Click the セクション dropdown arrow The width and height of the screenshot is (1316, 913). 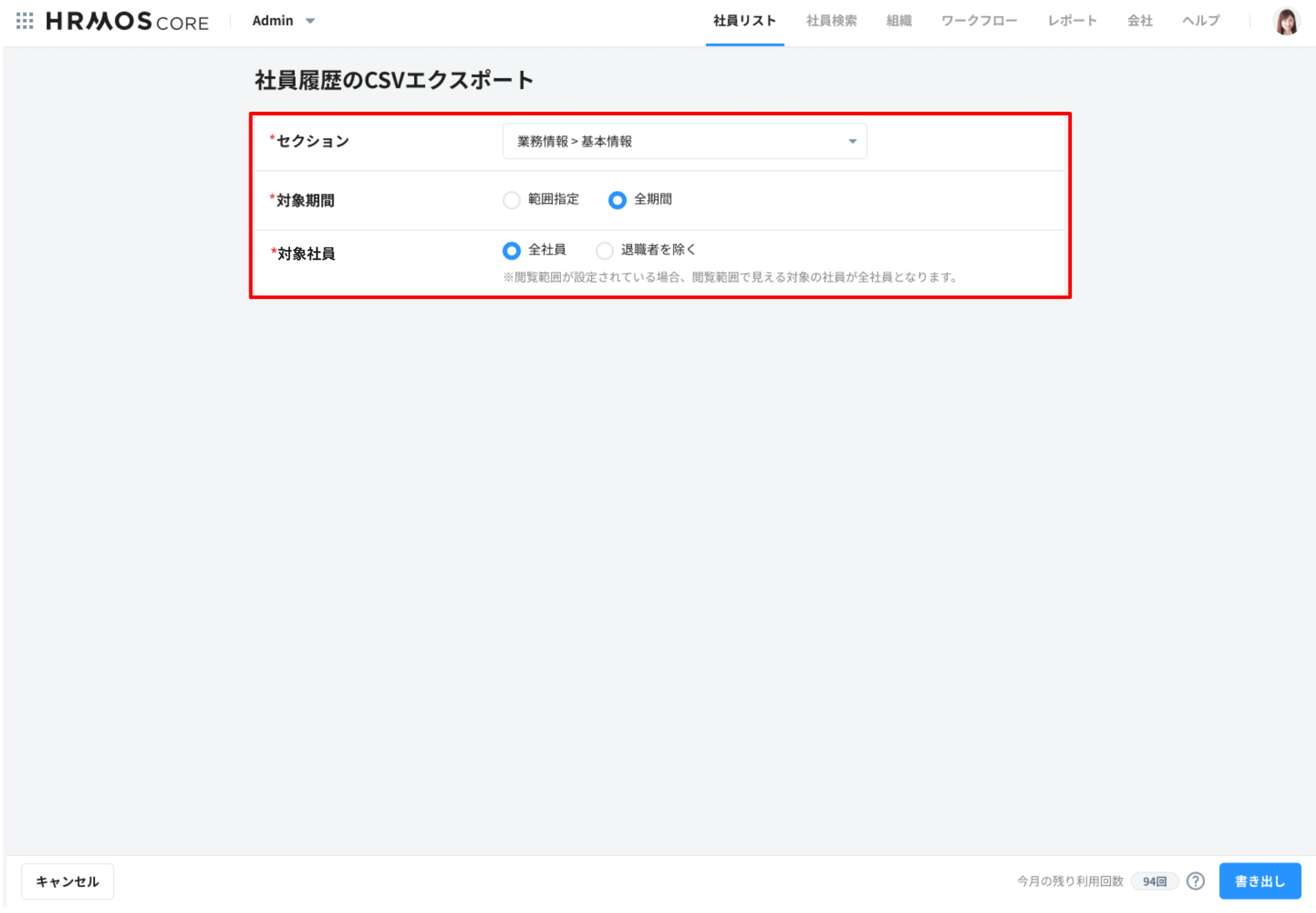pyautogui.click(x=852, y=141)
